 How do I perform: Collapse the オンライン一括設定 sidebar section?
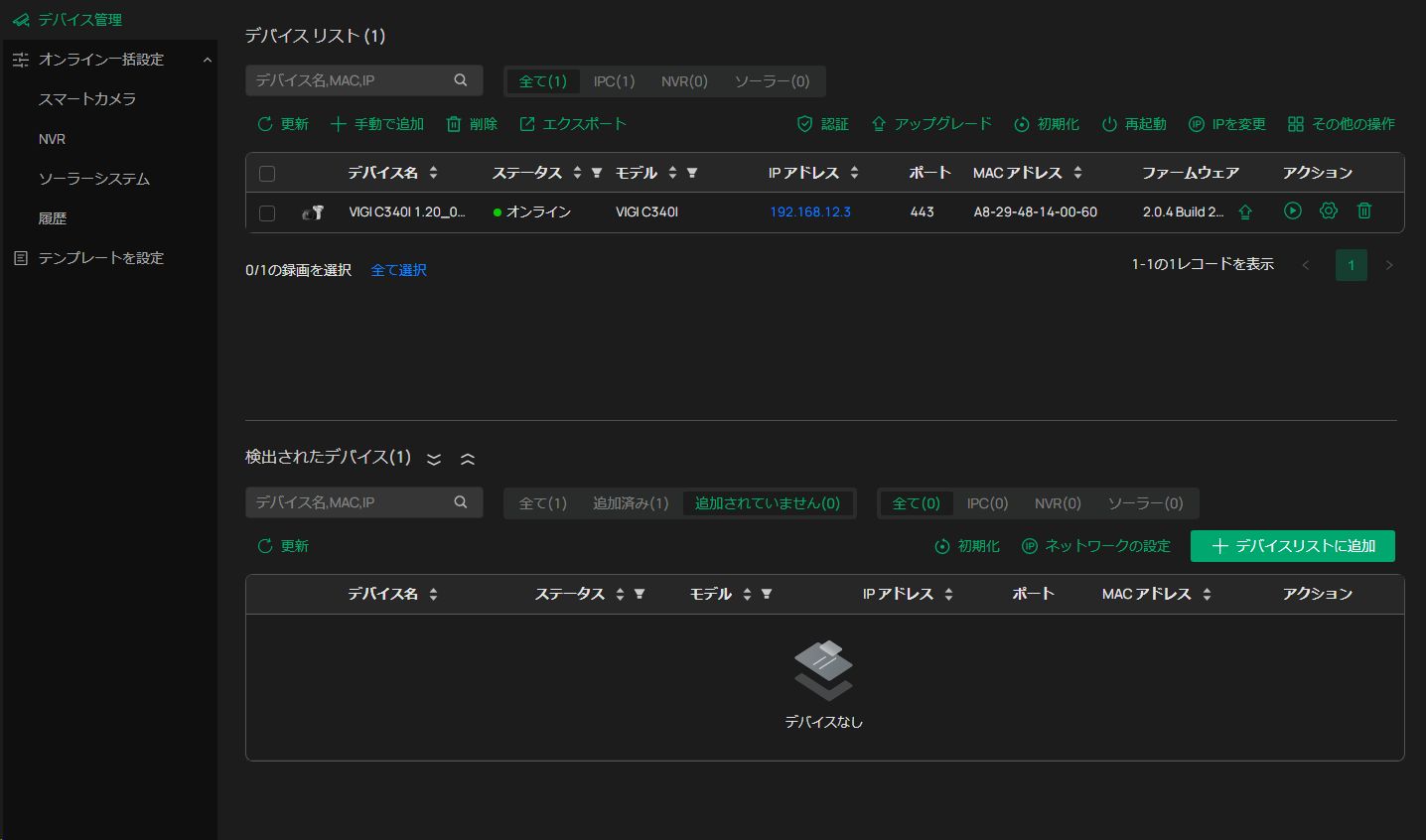click(x=207, y=60)
